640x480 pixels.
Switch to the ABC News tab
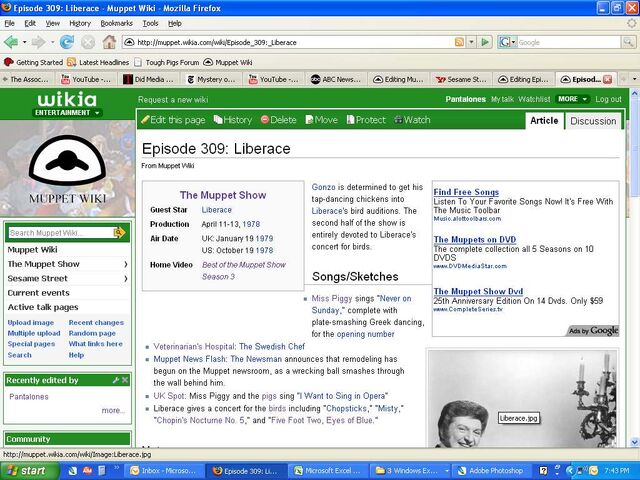tap(336, 79)
